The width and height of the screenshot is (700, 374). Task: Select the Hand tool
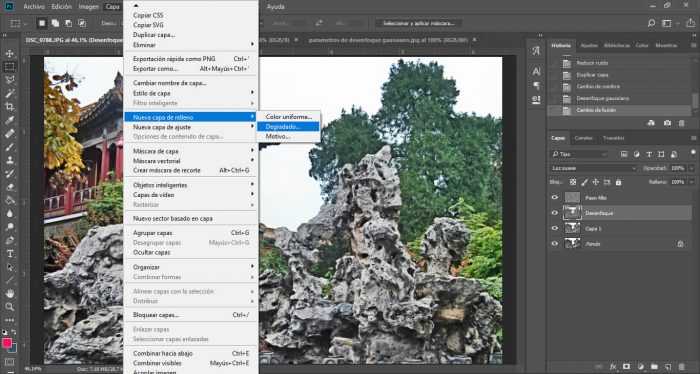pos(9,294)
